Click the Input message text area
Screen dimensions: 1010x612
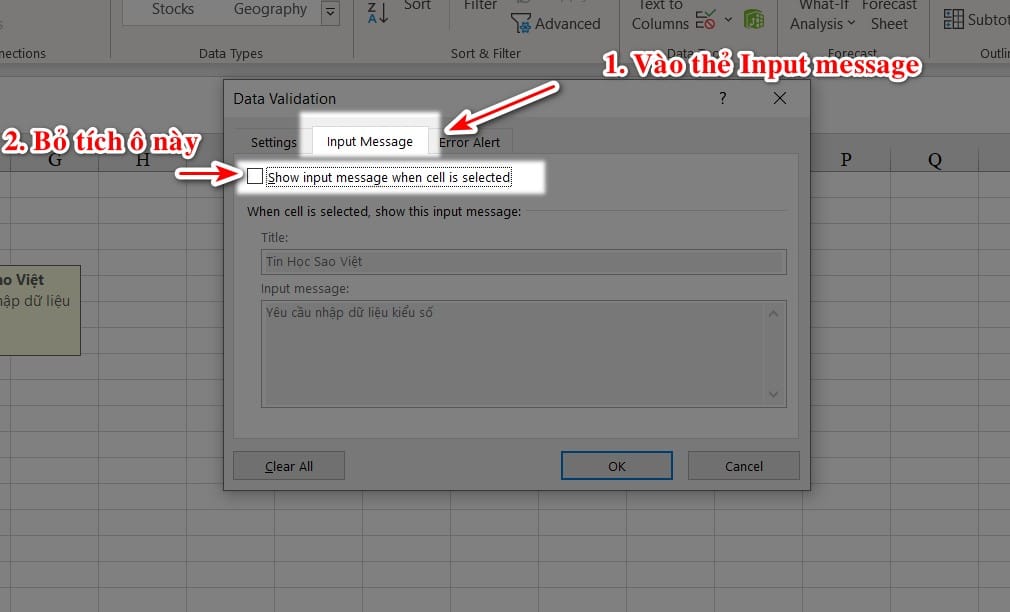[x=524, y=354]
